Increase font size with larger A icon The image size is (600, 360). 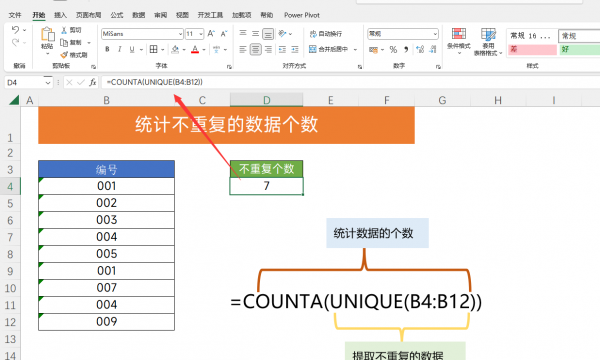click(211, 34)
